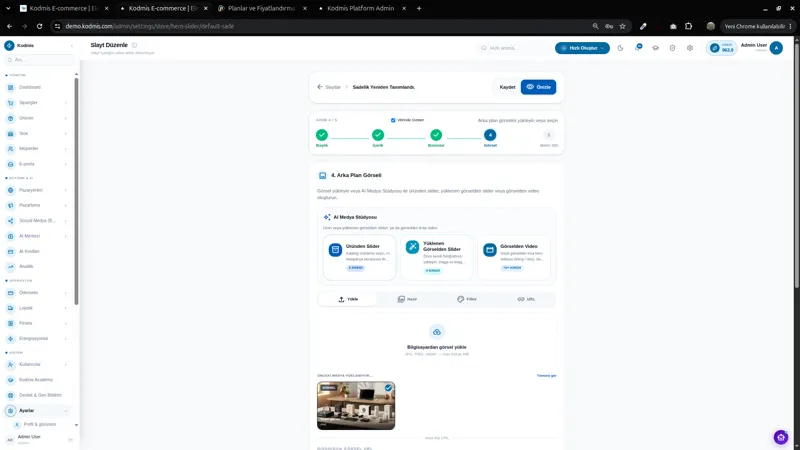Screen dimensions: 800x450
Task: Open the E-posta sidebar icon
Action: [x=11, y=164]
